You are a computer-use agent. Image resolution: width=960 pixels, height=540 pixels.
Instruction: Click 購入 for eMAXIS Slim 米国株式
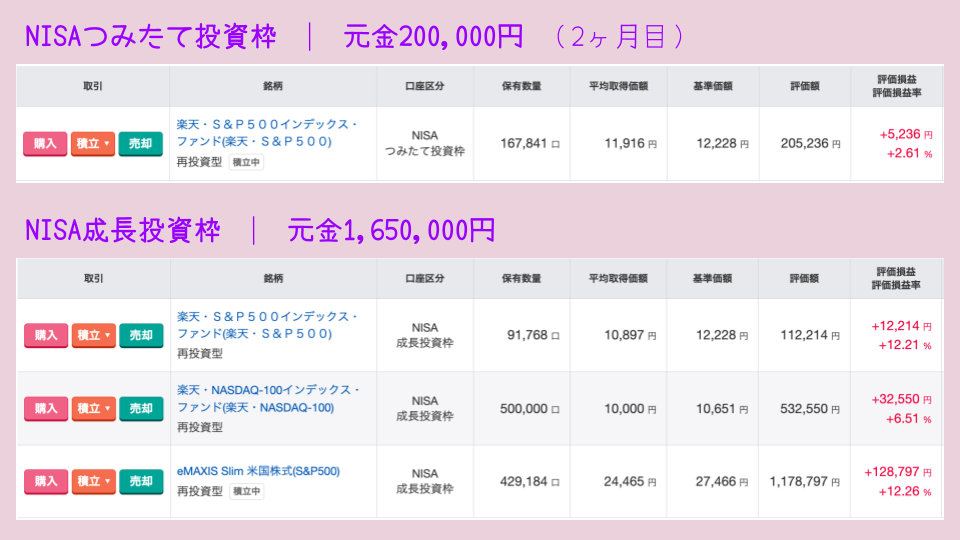click(46, 481)
